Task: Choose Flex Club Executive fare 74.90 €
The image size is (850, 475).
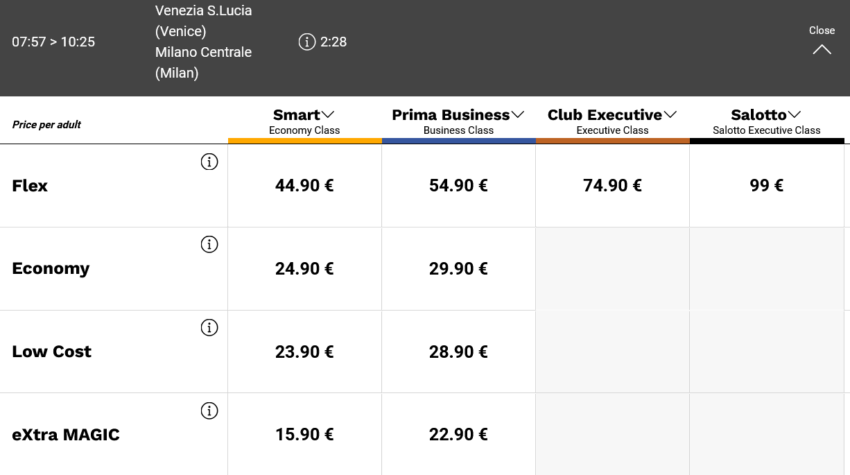Action: 612,186
